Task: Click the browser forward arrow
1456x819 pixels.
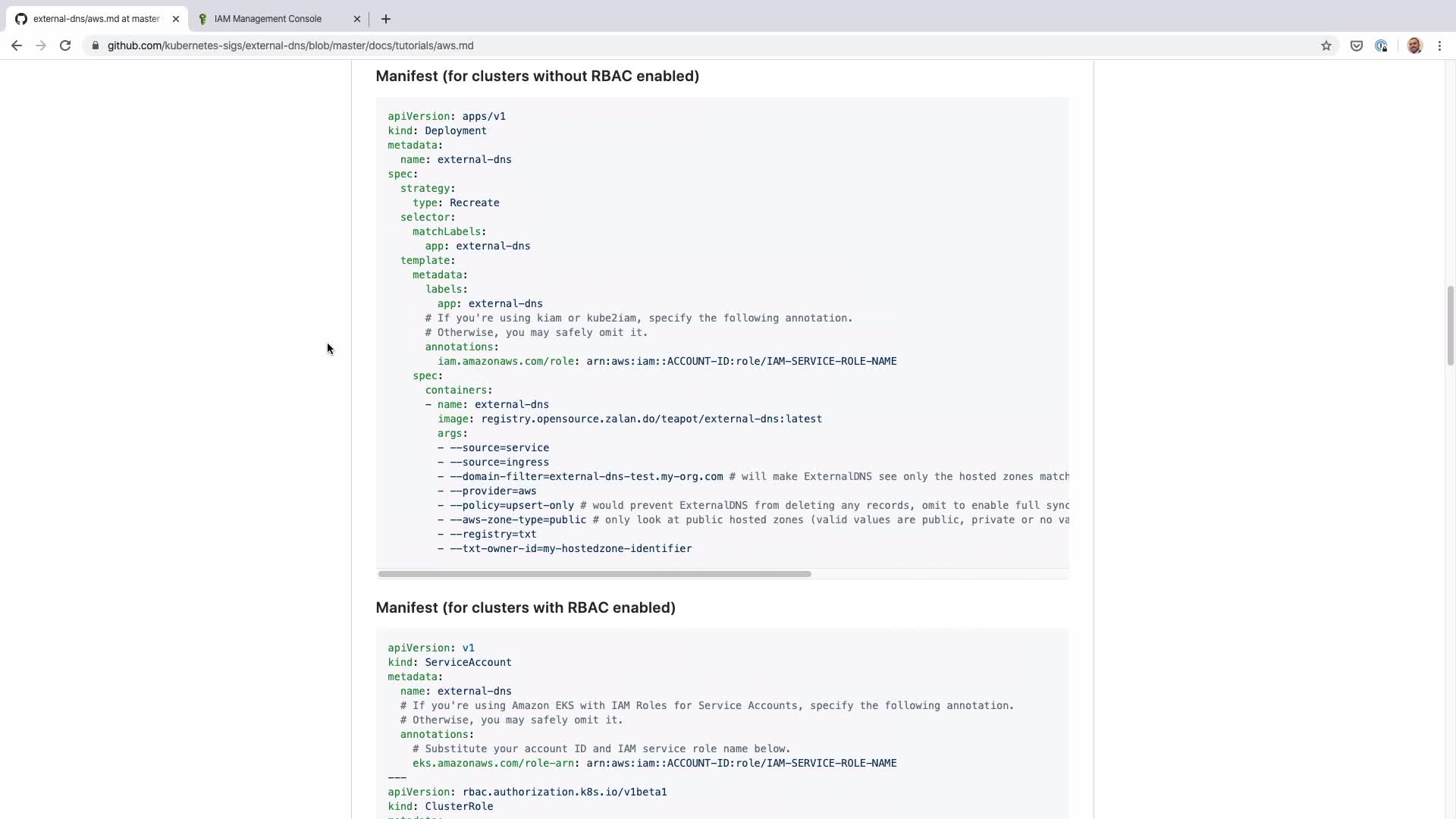Action: (x=41, y=45)
